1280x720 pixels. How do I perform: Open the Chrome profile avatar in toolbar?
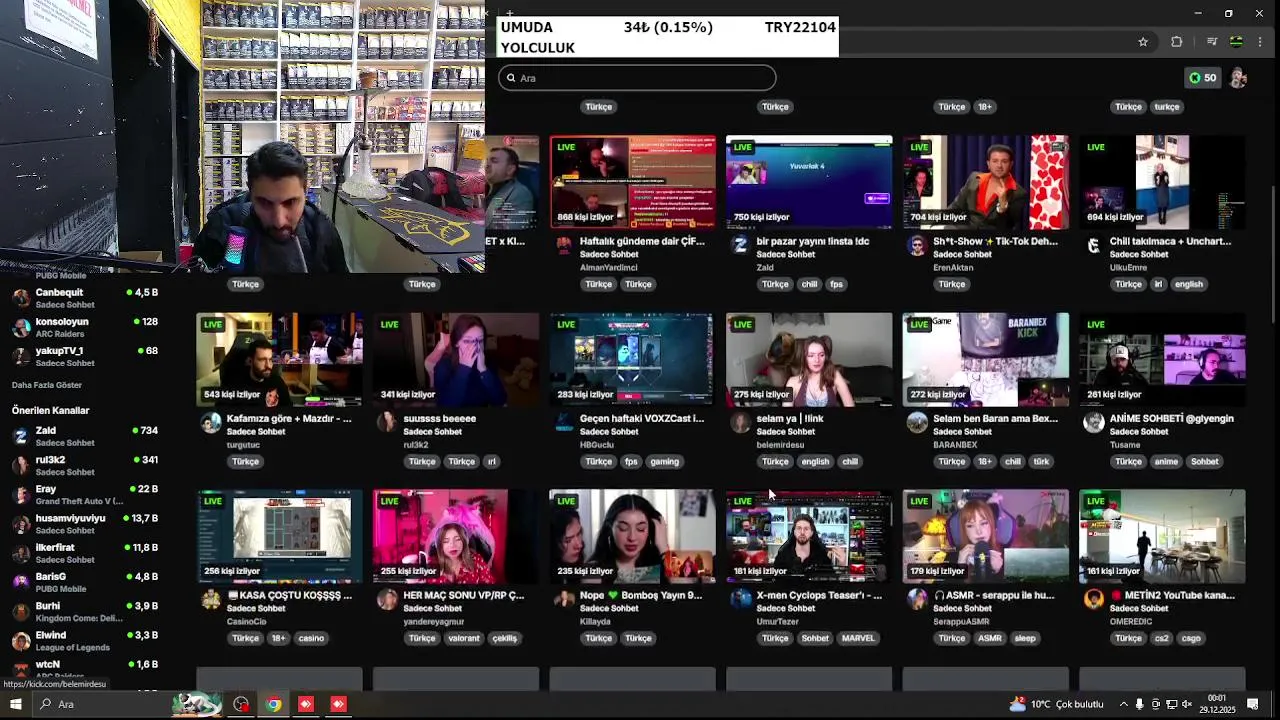click(x=1236, y=42)
